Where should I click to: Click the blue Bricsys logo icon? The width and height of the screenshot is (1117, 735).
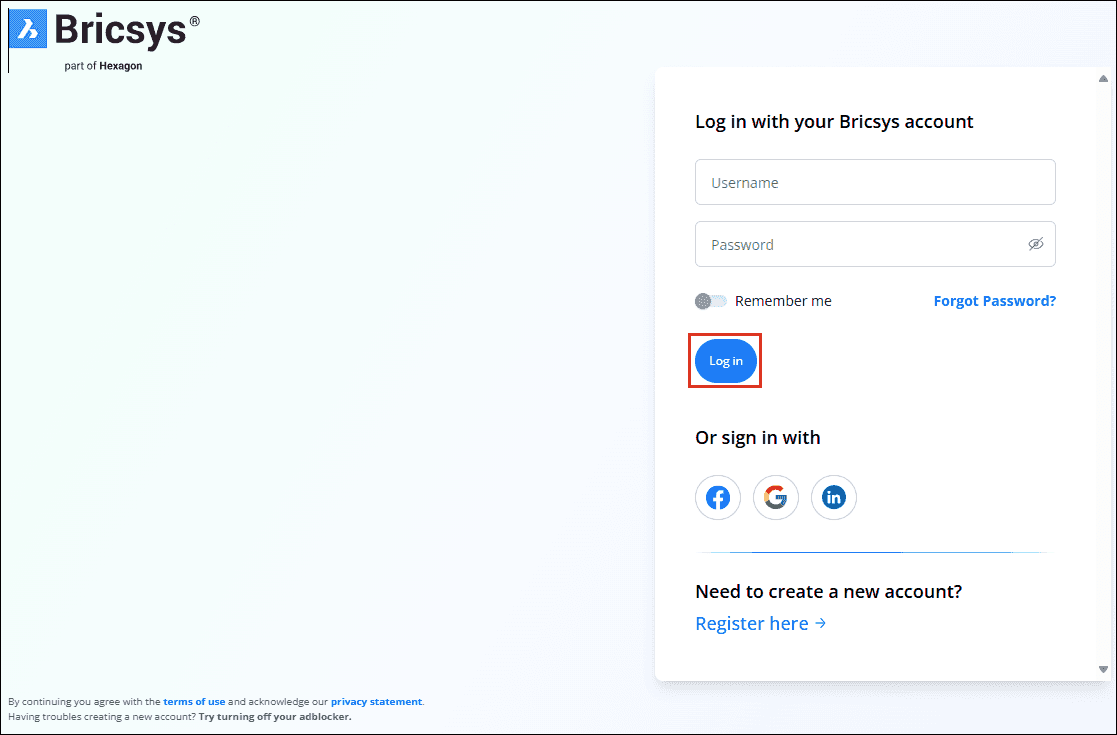pos(28,30)
